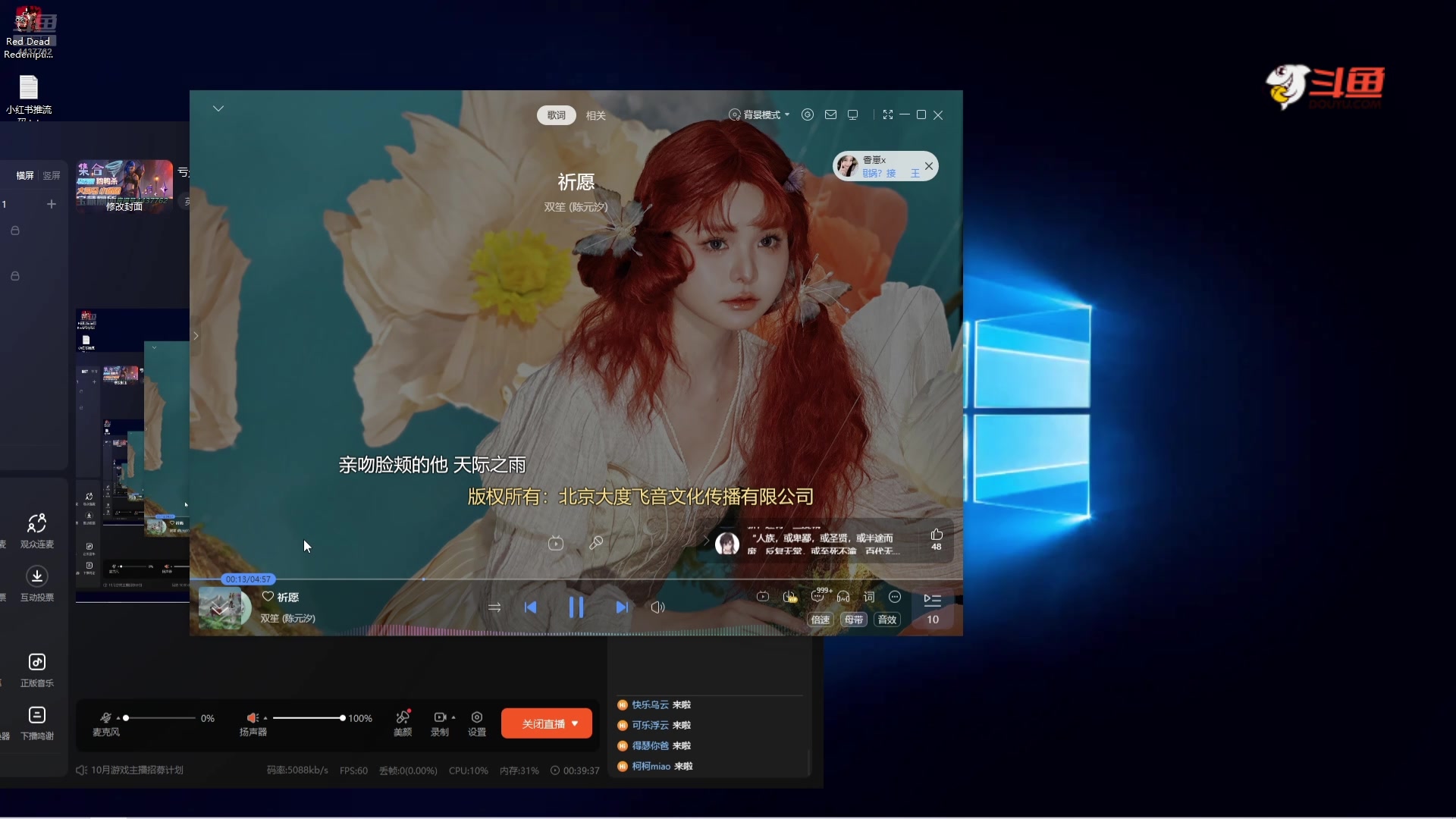Open the more options ellipsis icon
1456x819 pixels.
point(895,597)
